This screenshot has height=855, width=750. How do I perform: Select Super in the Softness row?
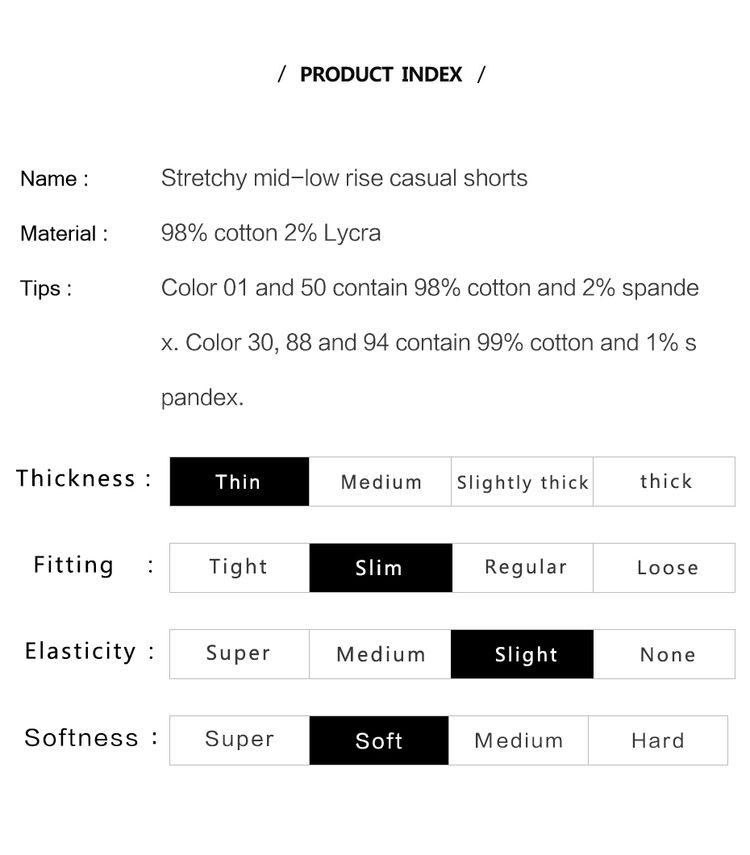click(x=239, y=740)
